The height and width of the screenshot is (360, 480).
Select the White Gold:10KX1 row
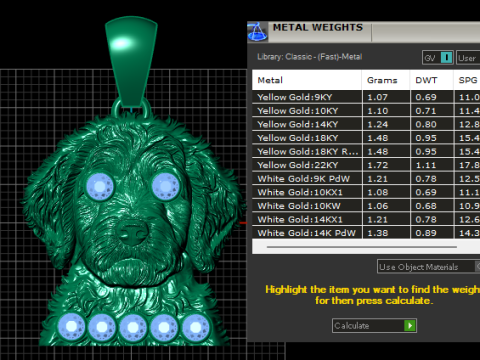[x=366, y=192]
